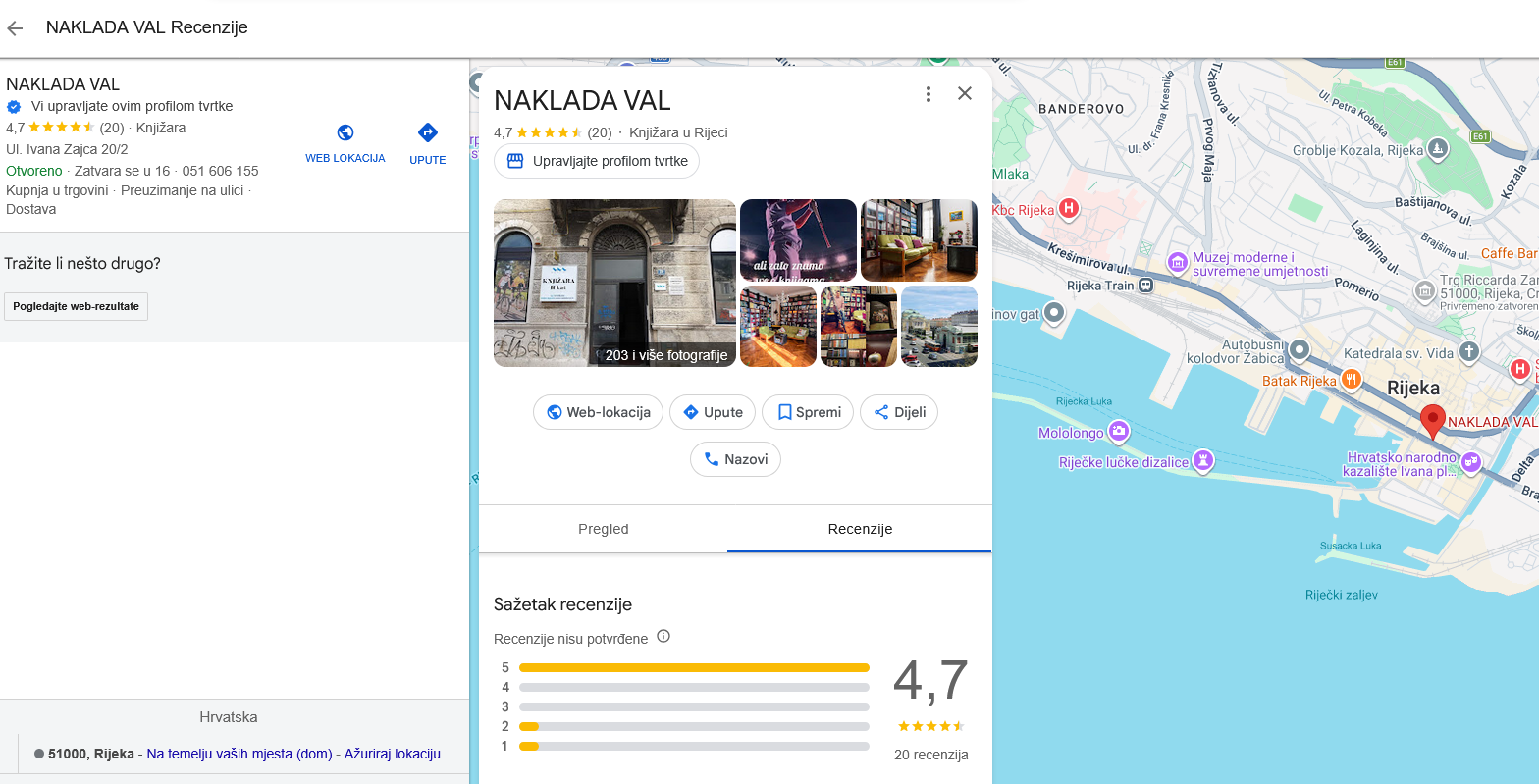Click the red NAKLADA VAL location pin
The width and height of the screenshot is (1539, 784).
[1433, 421]
